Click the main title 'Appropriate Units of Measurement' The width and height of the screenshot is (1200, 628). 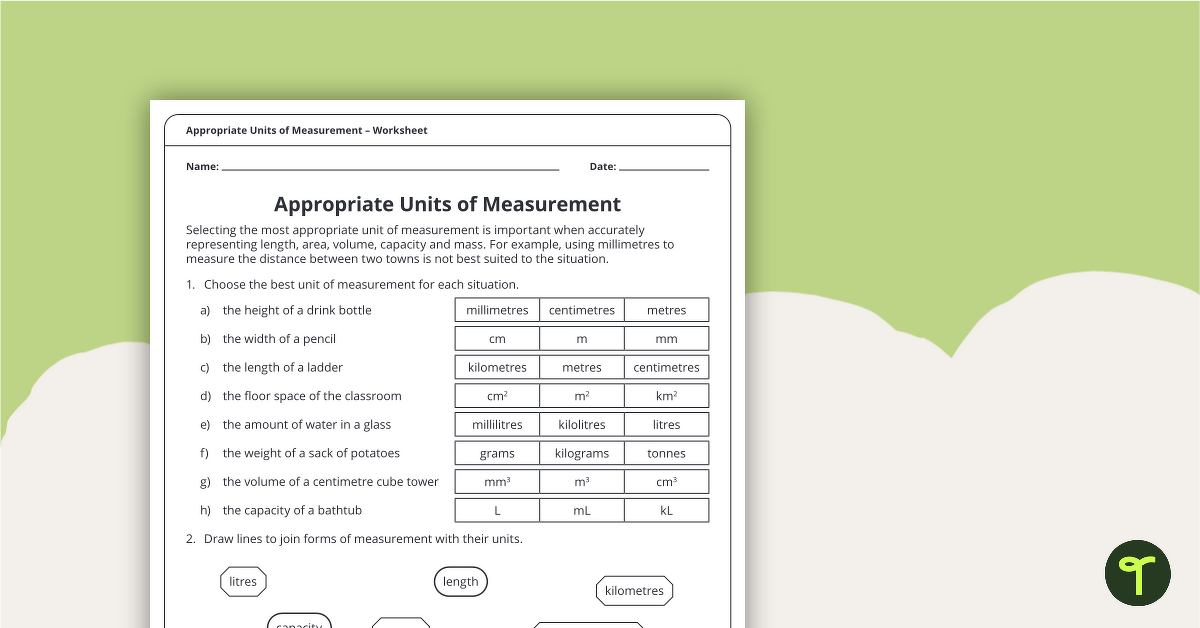(447, 204)
